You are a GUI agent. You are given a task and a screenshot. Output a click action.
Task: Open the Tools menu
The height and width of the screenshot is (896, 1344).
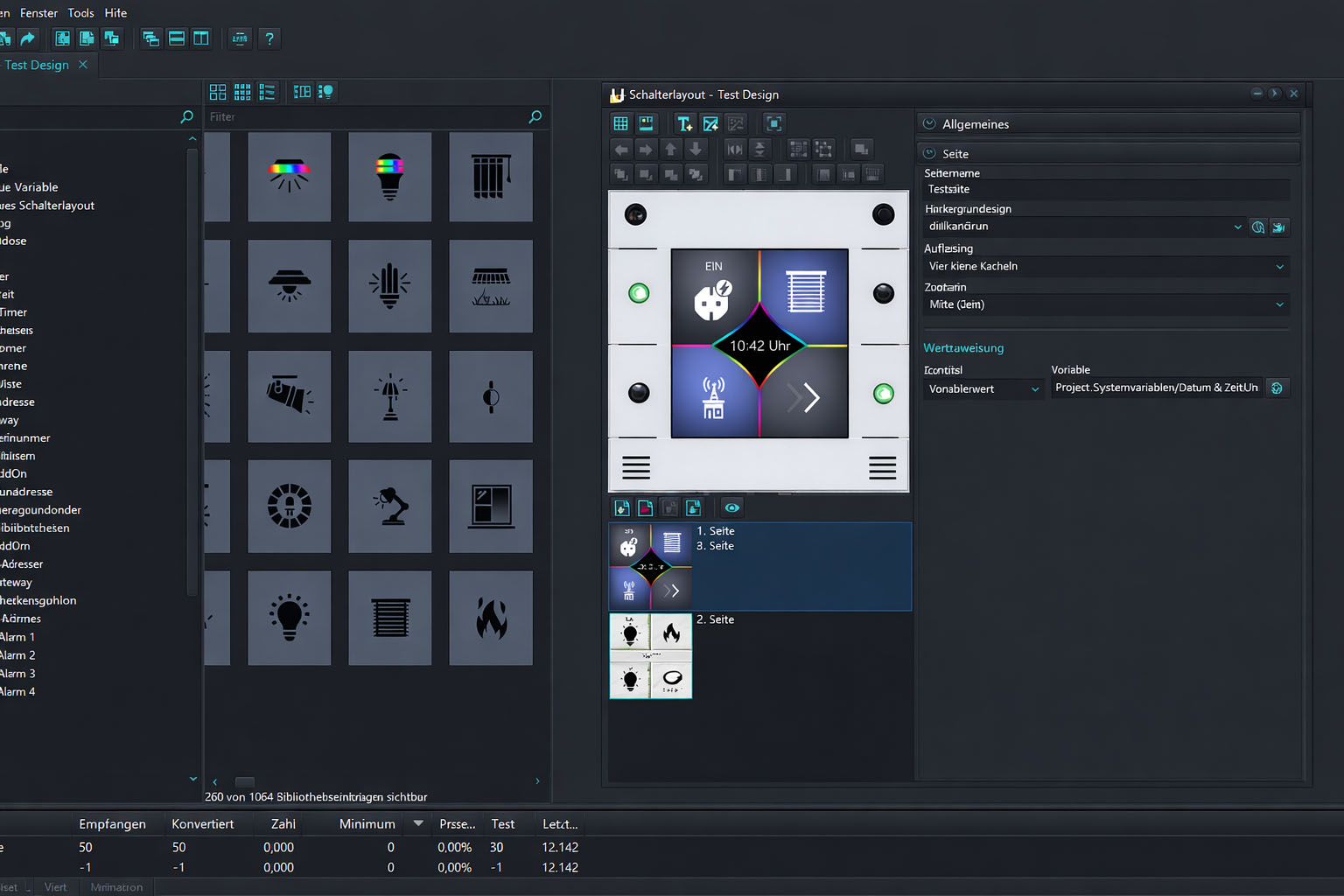click(80, 12)
